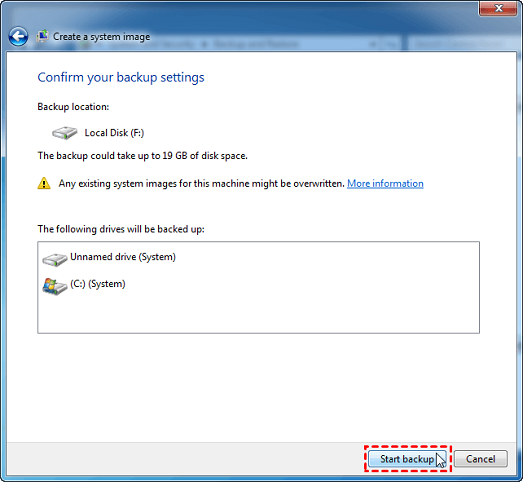Select the Unnamed drive disk icon

[55, 259]
